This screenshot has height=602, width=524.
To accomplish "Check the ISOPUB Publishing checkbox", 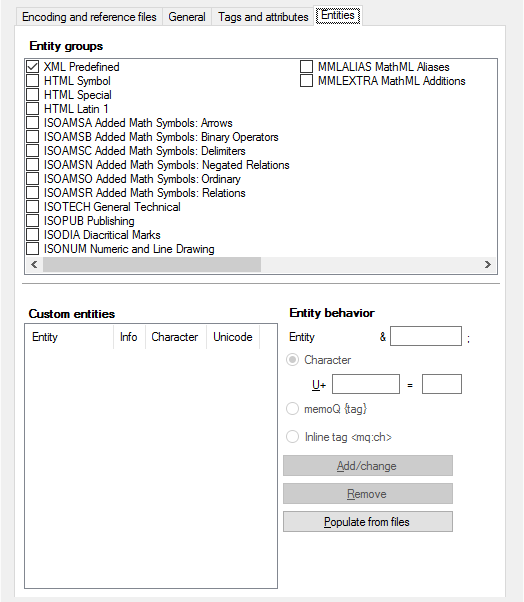I will tap(33, 221).
